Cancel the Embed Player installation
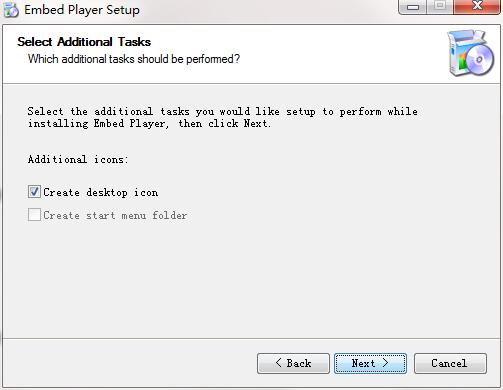The height and width of the screenshot is (390, 503). click(x=450, y=363)
